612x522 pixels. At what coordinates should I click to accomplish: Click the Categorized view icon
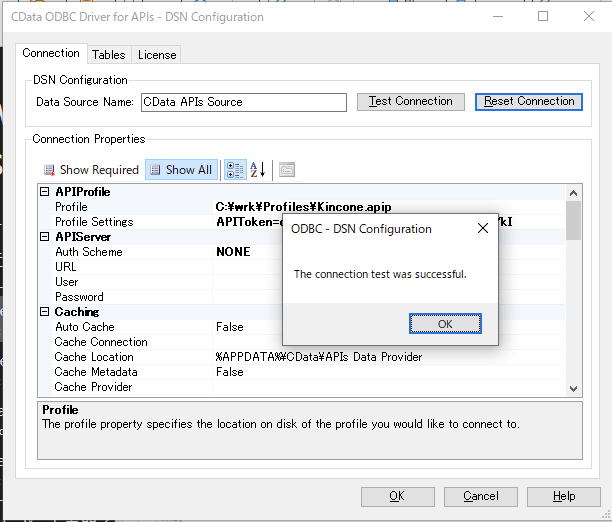(x=235, y=170)
